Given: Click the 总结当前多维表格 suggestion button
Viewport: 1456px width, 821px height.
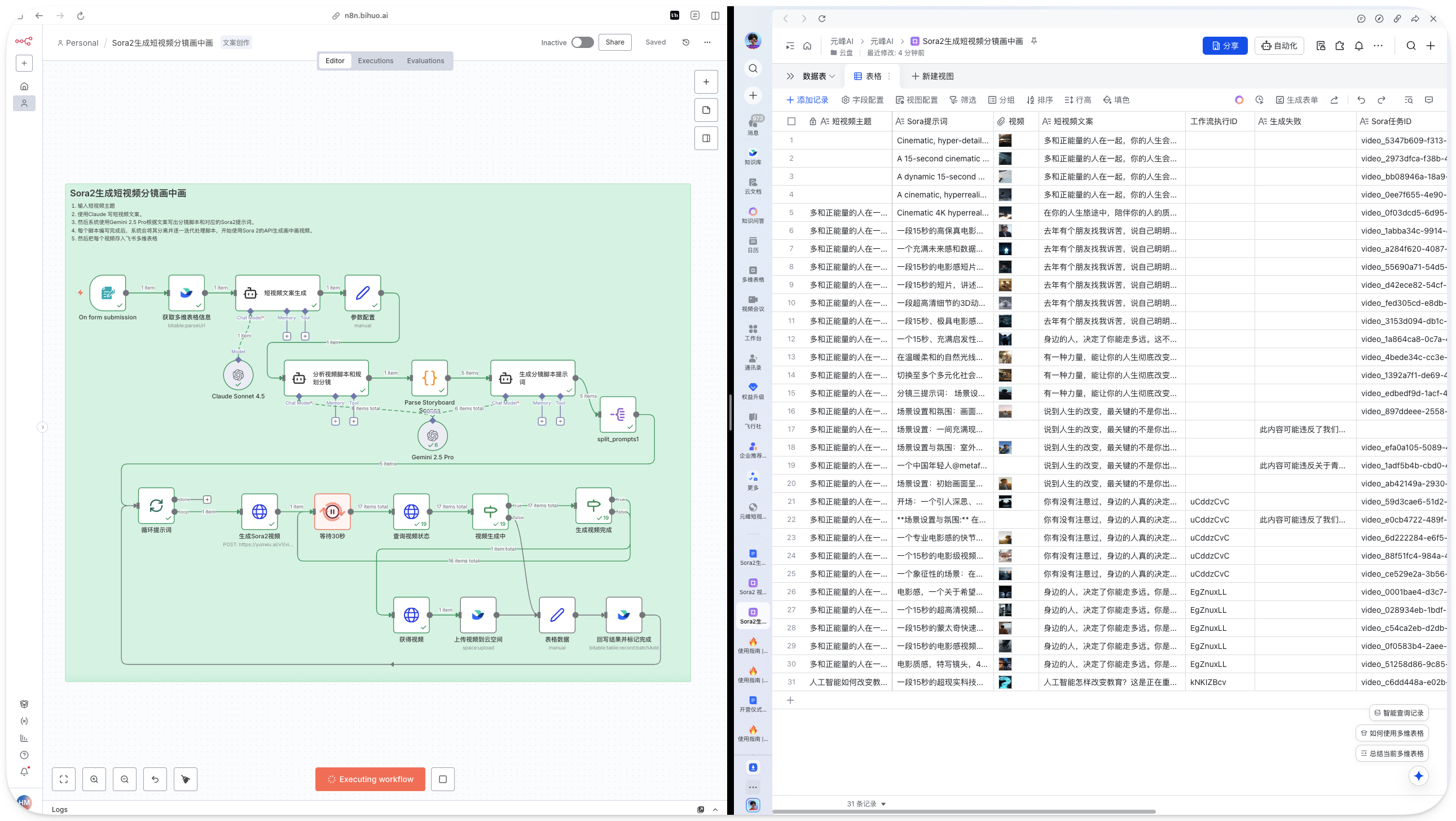Looking at the screenshot, I should (1392, 754).
